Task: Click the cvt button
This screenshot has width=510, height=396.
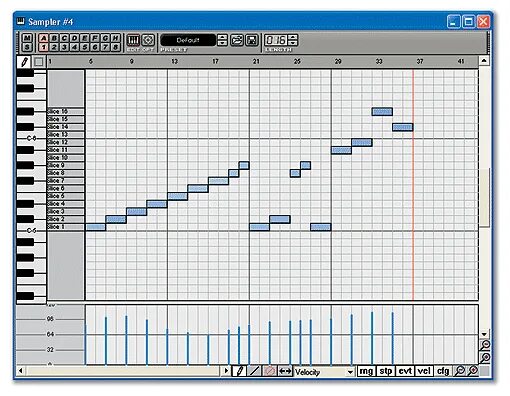Action: 405,371
